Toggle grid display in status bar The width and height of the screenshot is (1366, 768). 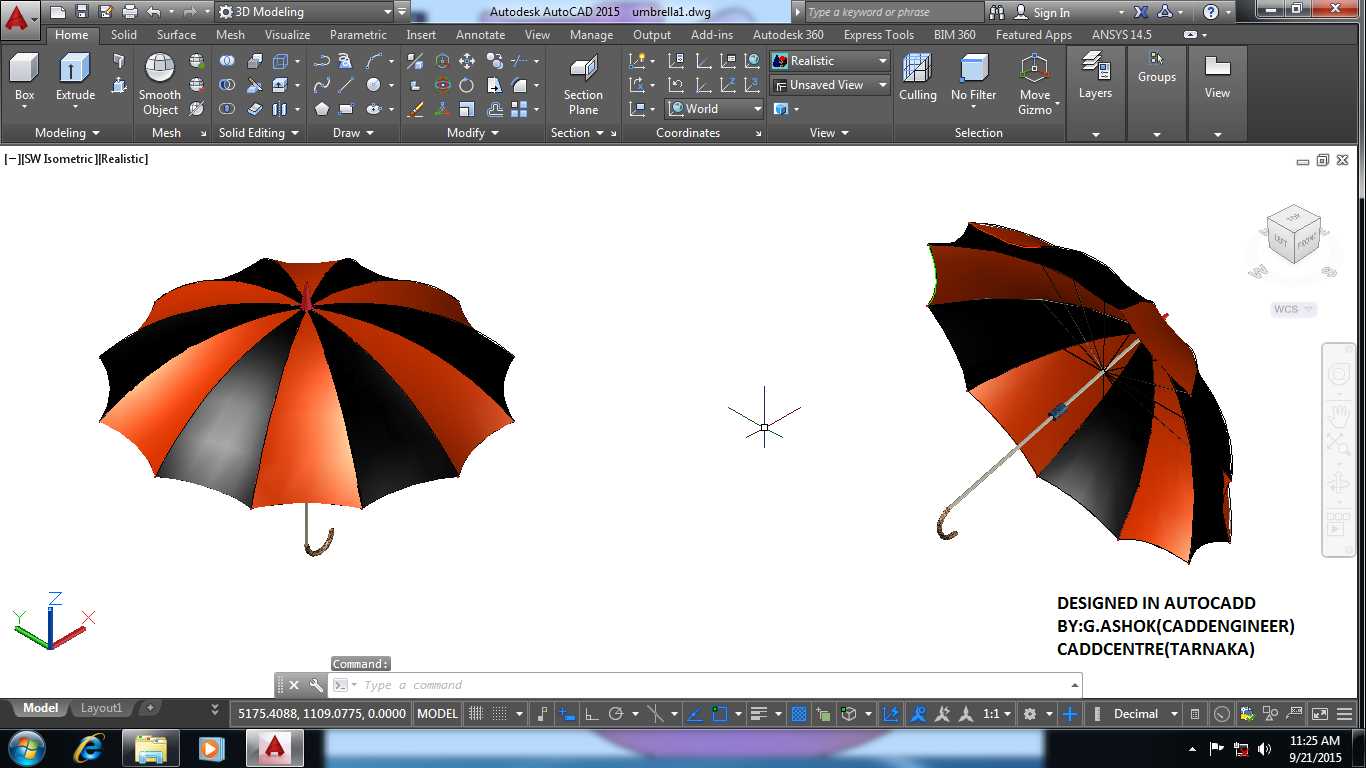click(475, 714)
